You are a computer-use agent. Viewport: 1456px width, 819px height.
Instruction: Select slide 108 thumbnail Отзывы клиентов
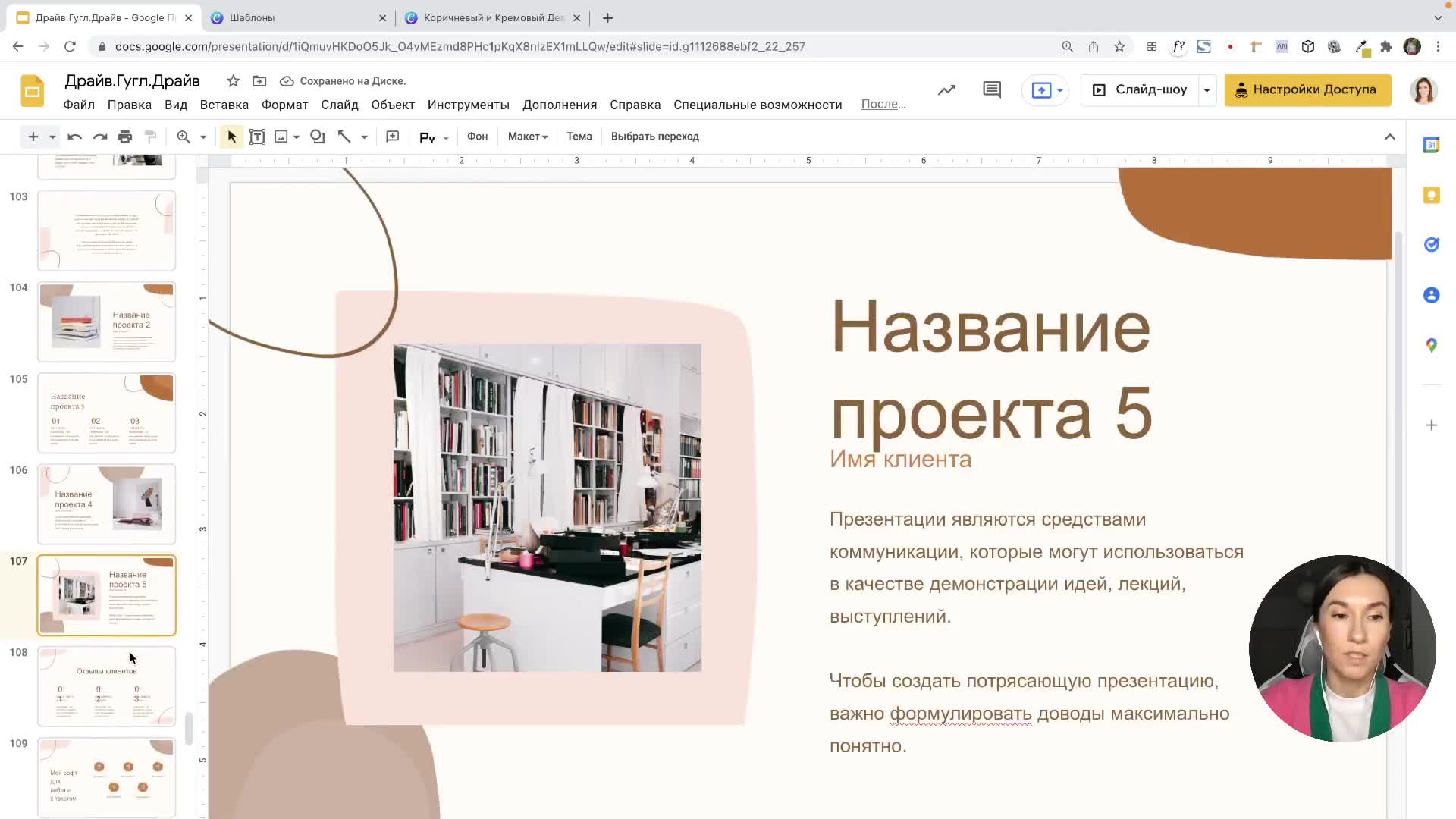click(x=107, y=686)
